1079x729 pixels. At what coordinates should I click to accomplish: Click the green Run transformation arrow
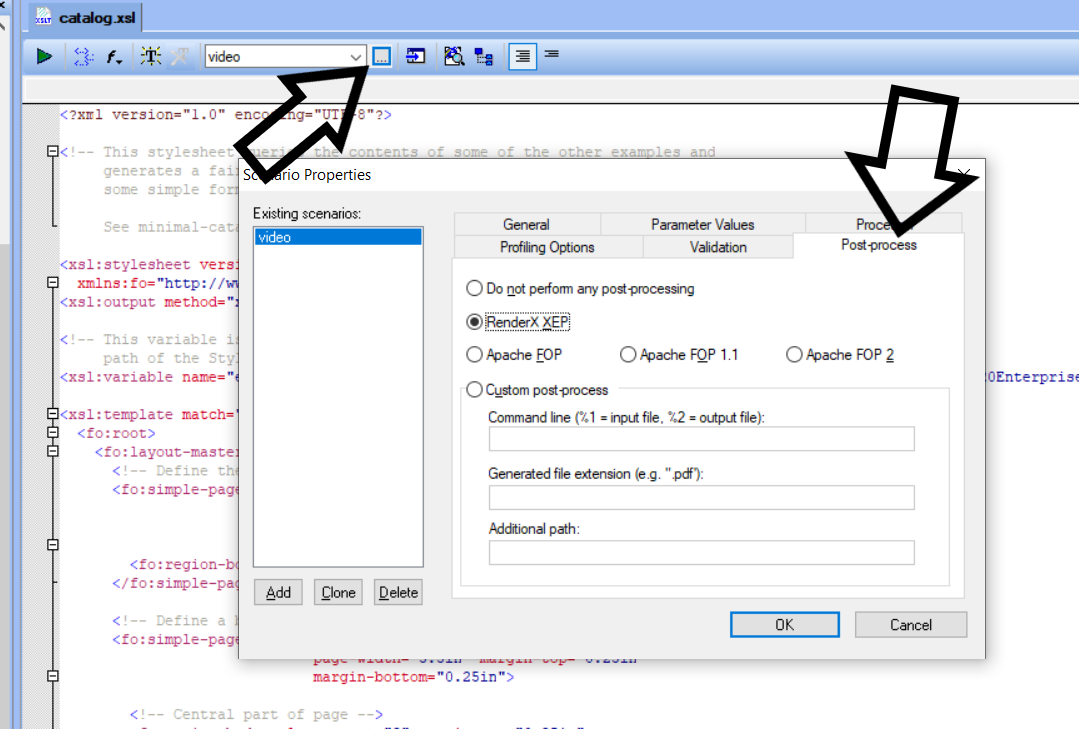(x=44, y=57)
